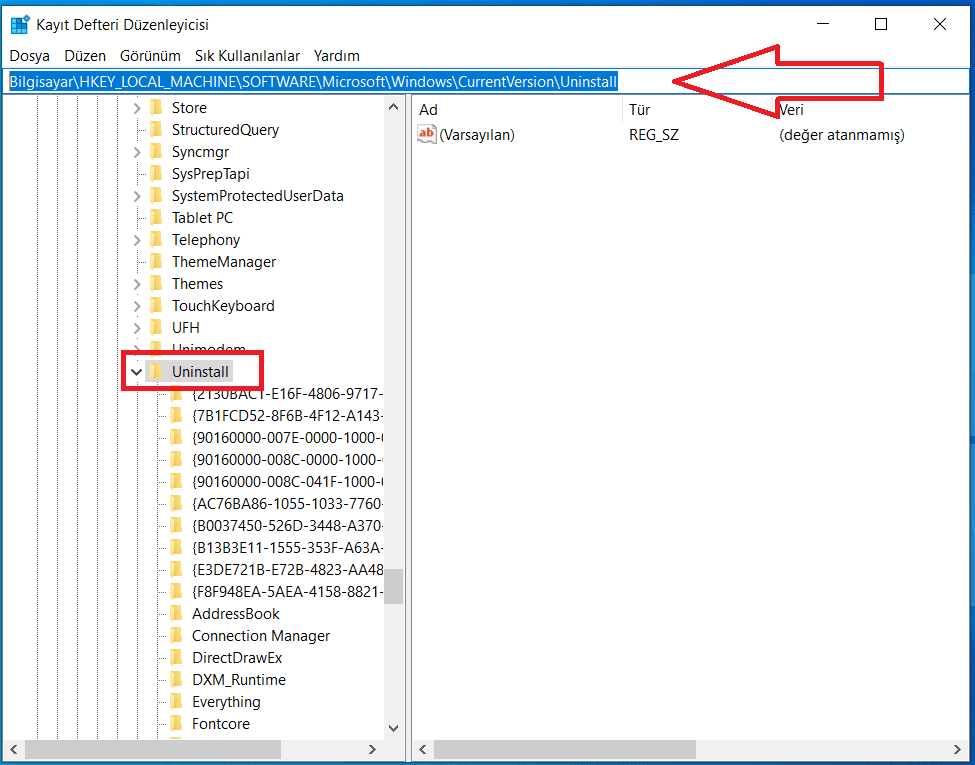Click the Ad column header

(517, 110)
